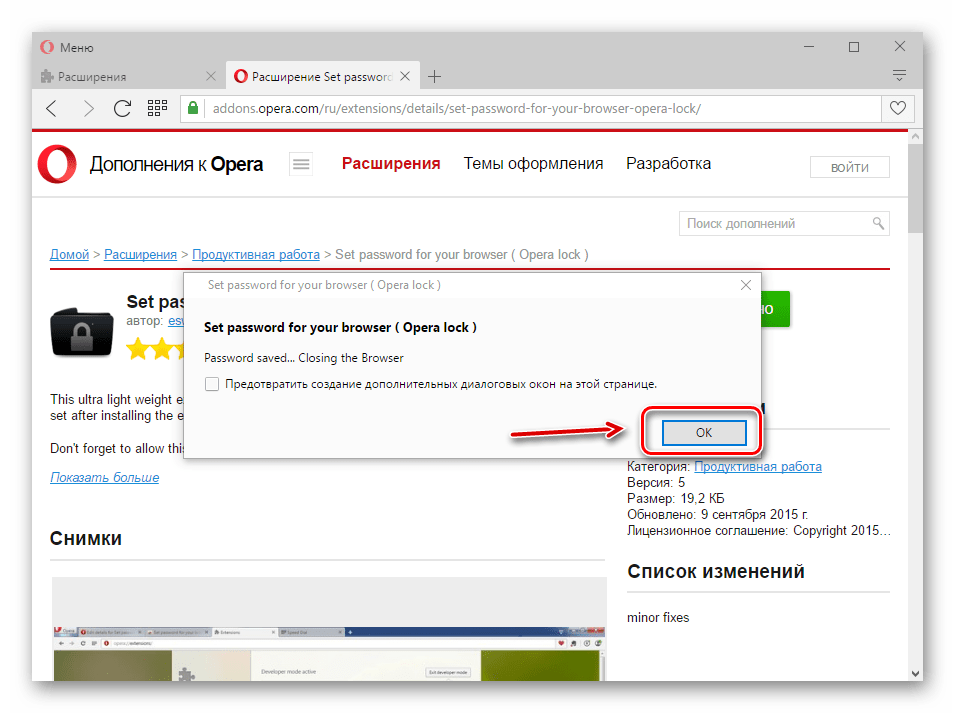Open a new tab with plus icon
Image resolution: width=955 pixels, height=713 pixels.
[434, 77]
